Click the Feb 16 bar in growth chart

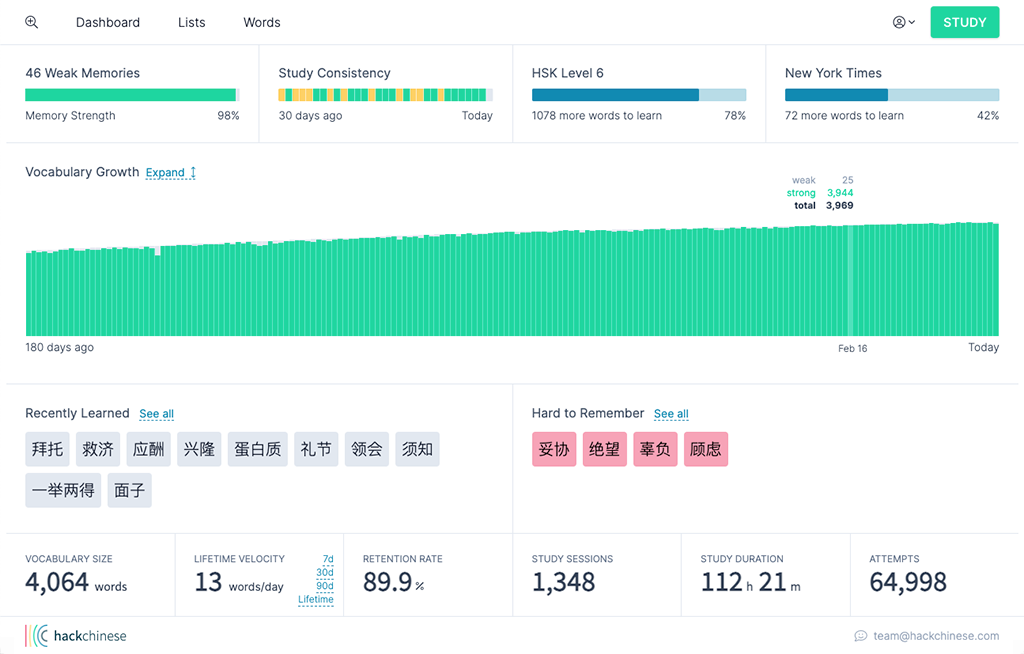pyautogui.click(x=850, y=281)
